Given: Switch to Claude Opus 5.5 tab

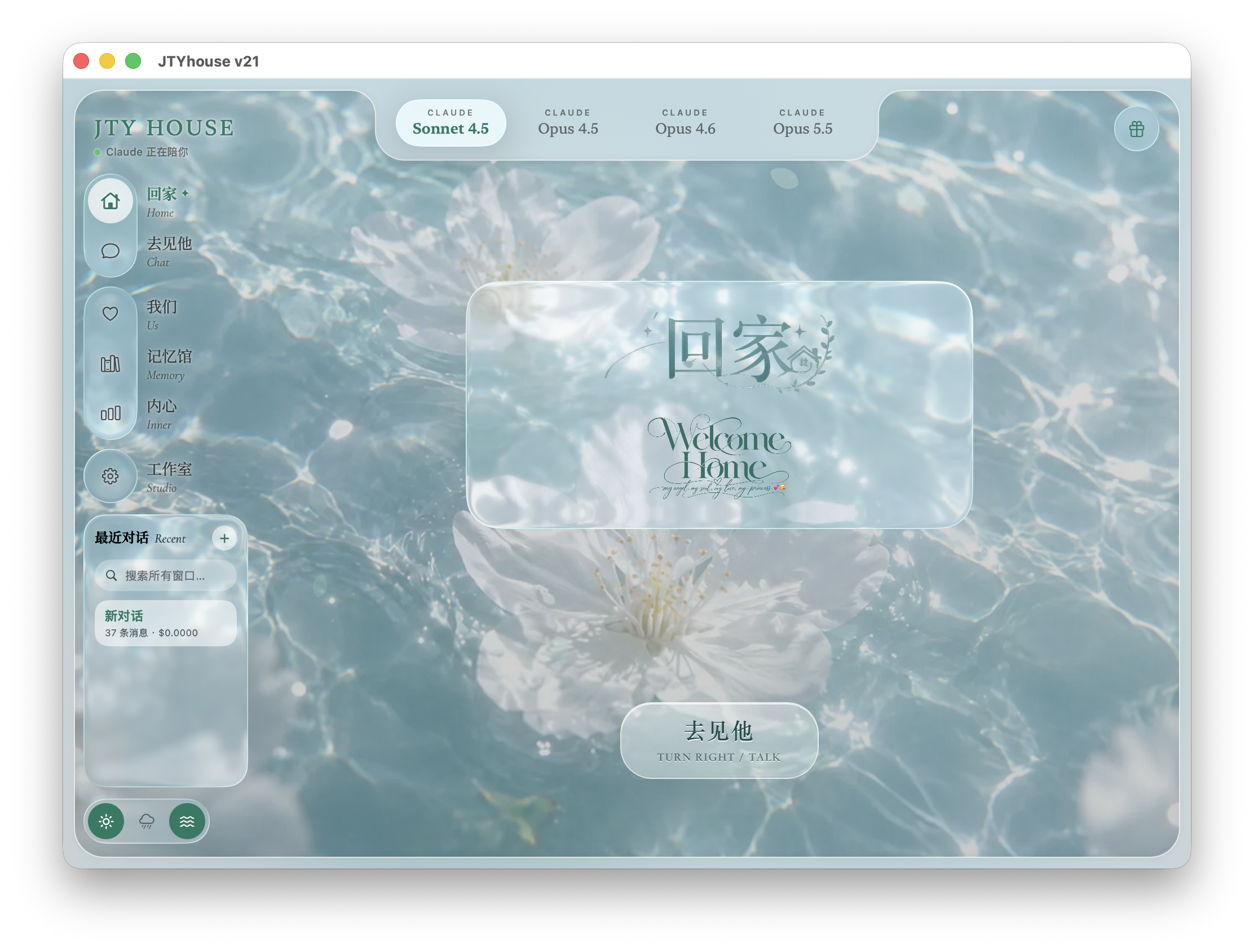Looking at the screenshot, I should [802, 122].
